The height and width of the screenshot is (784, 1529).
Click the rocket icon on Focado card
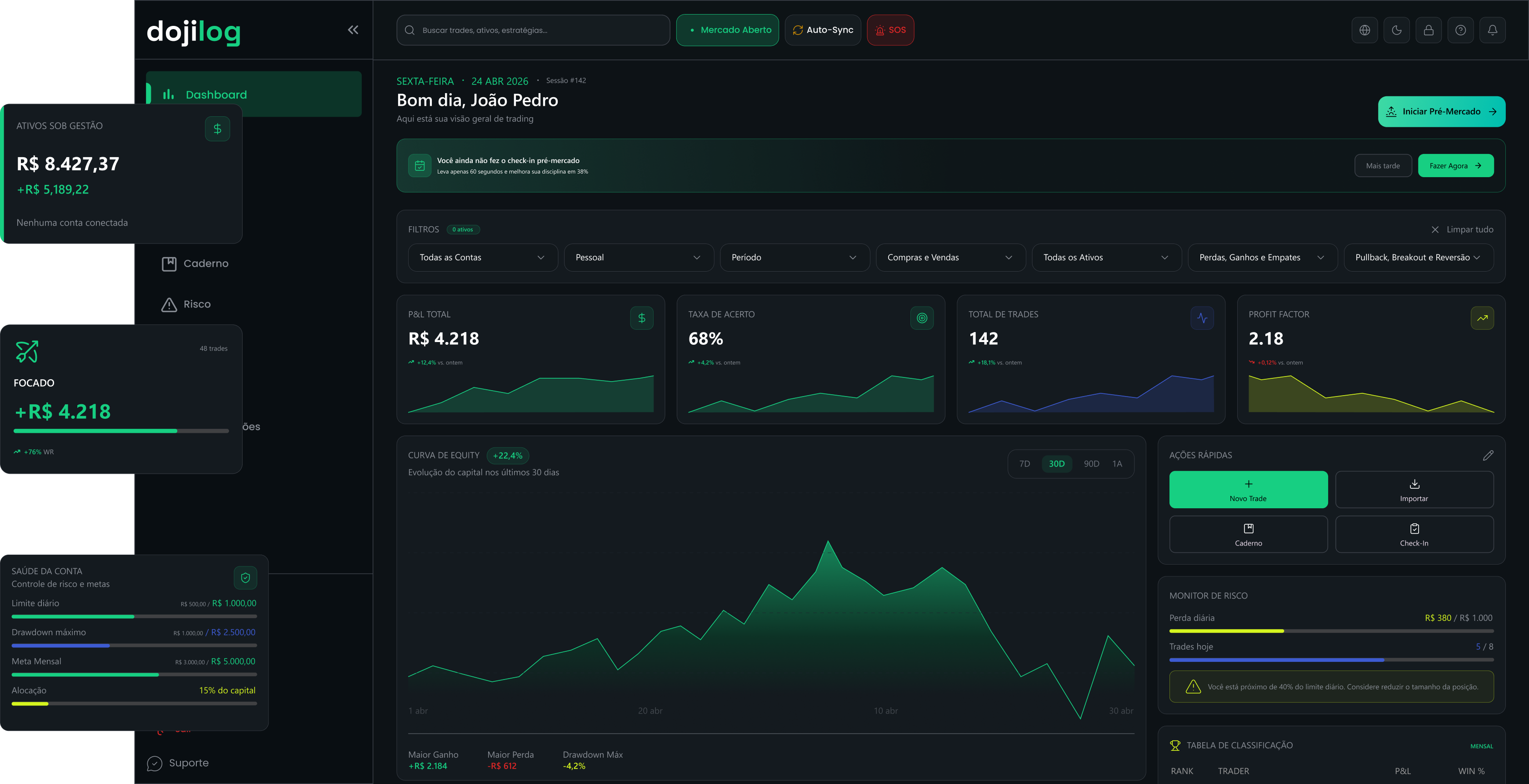(x=27, y=352)
